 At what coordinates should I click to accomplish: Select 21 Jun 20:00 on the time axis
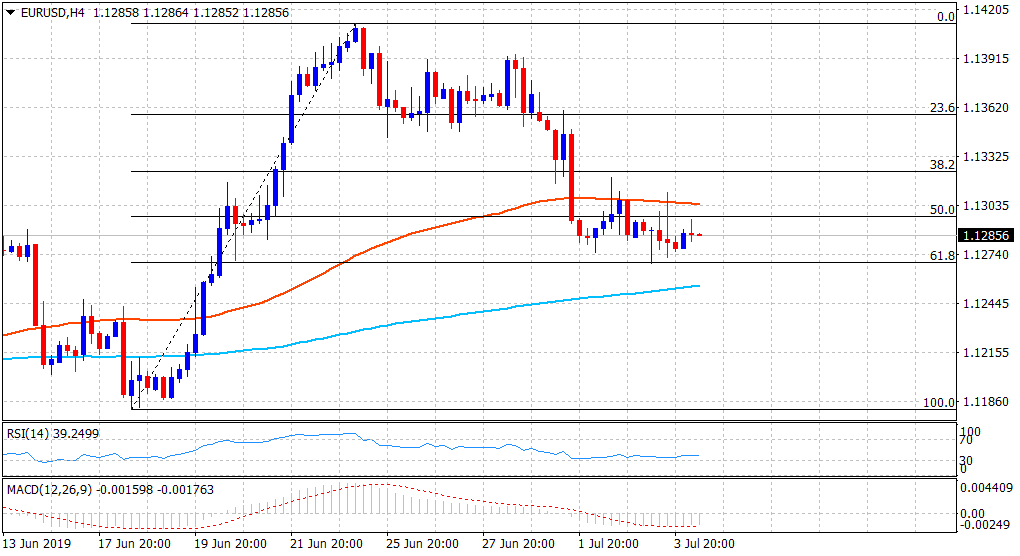327,543
